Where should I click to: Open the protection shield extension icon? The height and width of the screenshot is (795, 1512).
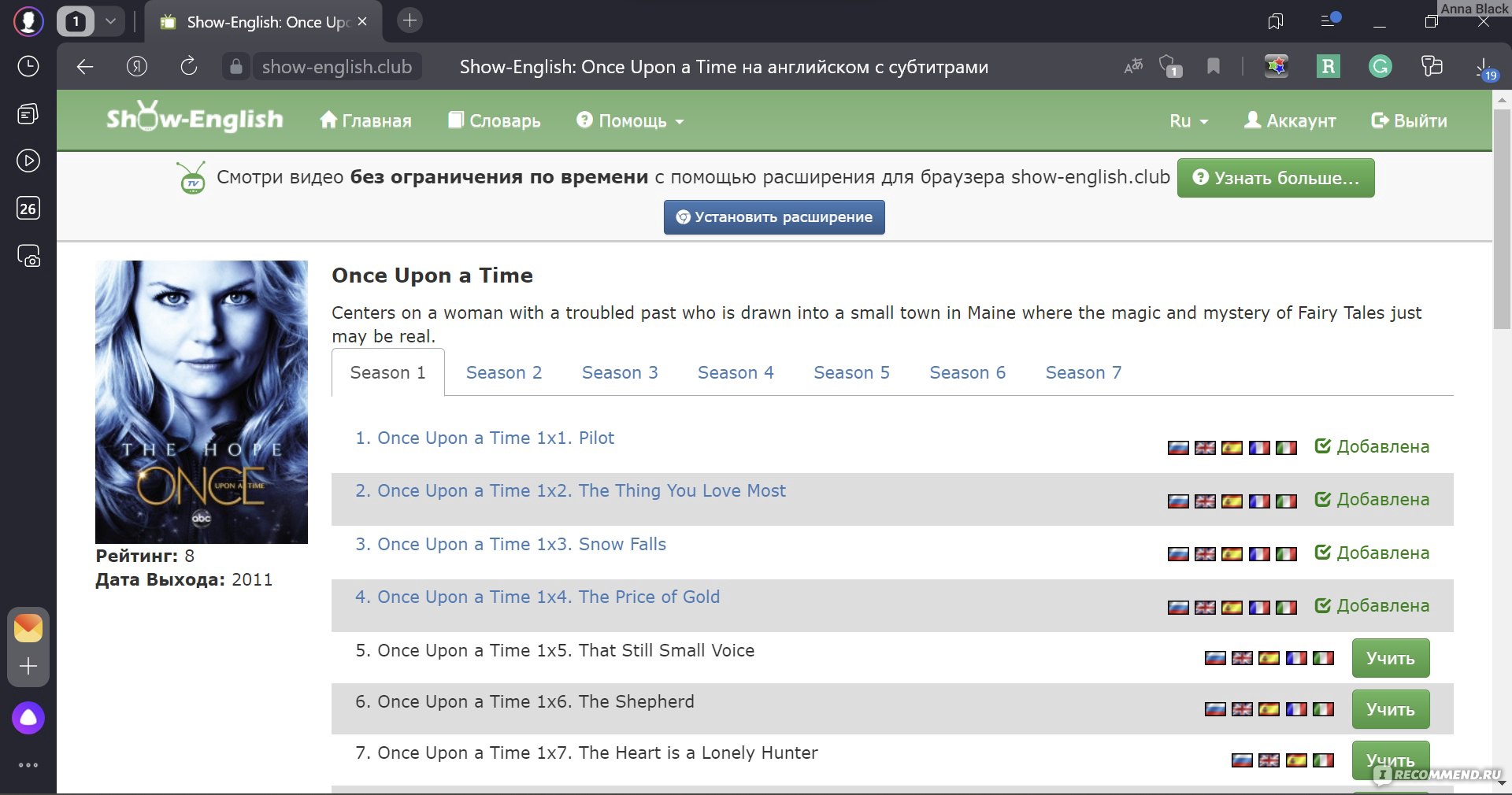(x=1171, y=67)
